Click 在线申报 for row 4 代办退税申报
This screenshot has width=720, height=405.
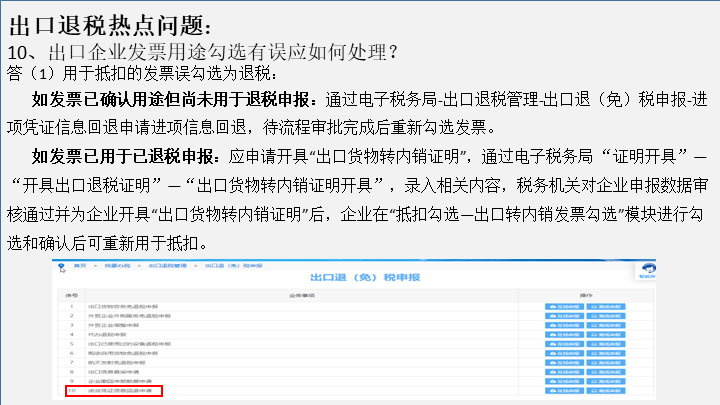(564, 335)
